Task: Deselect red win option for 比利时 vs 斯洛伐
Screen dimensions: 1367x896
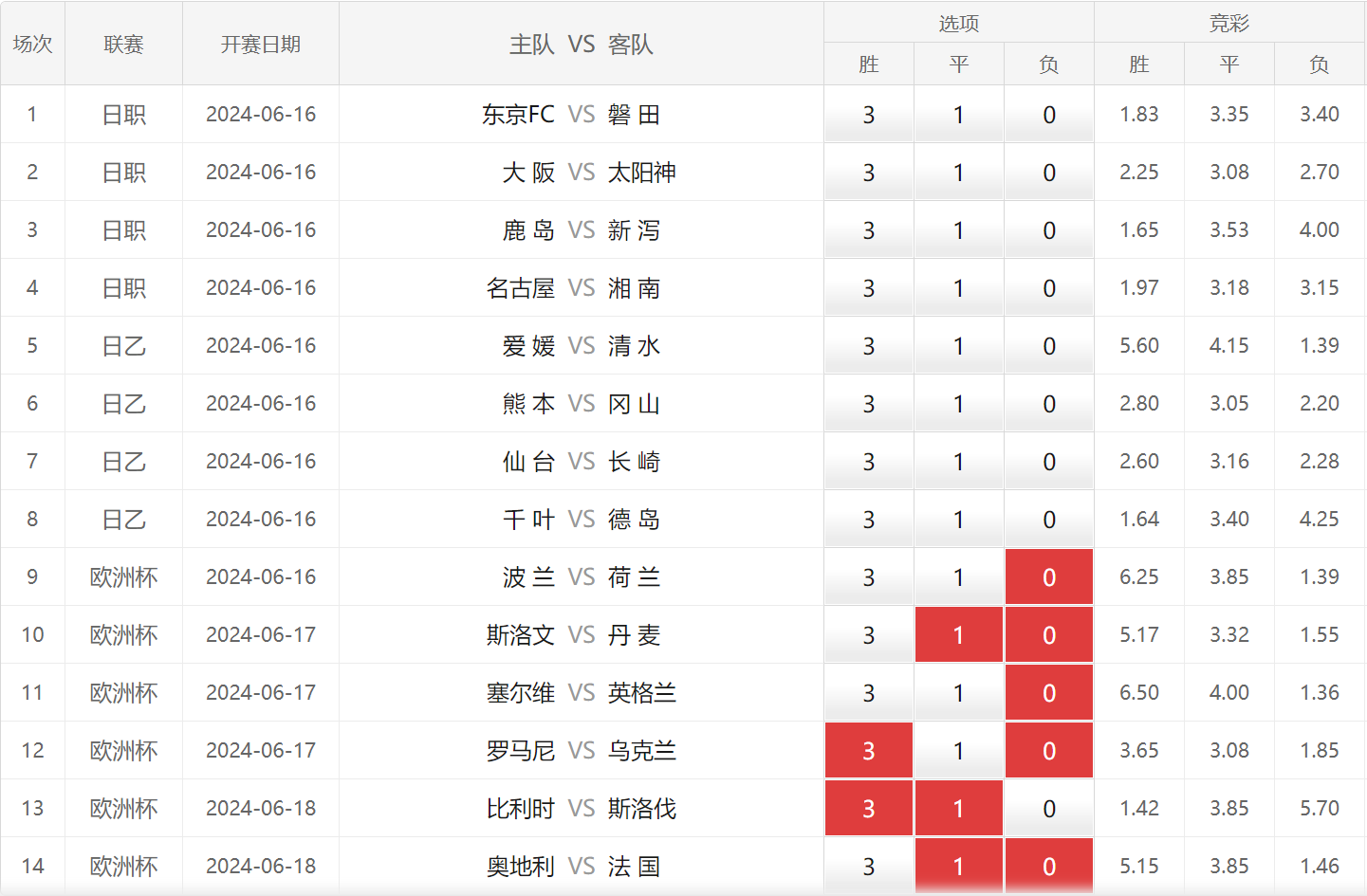Action: tap(869, 809)
